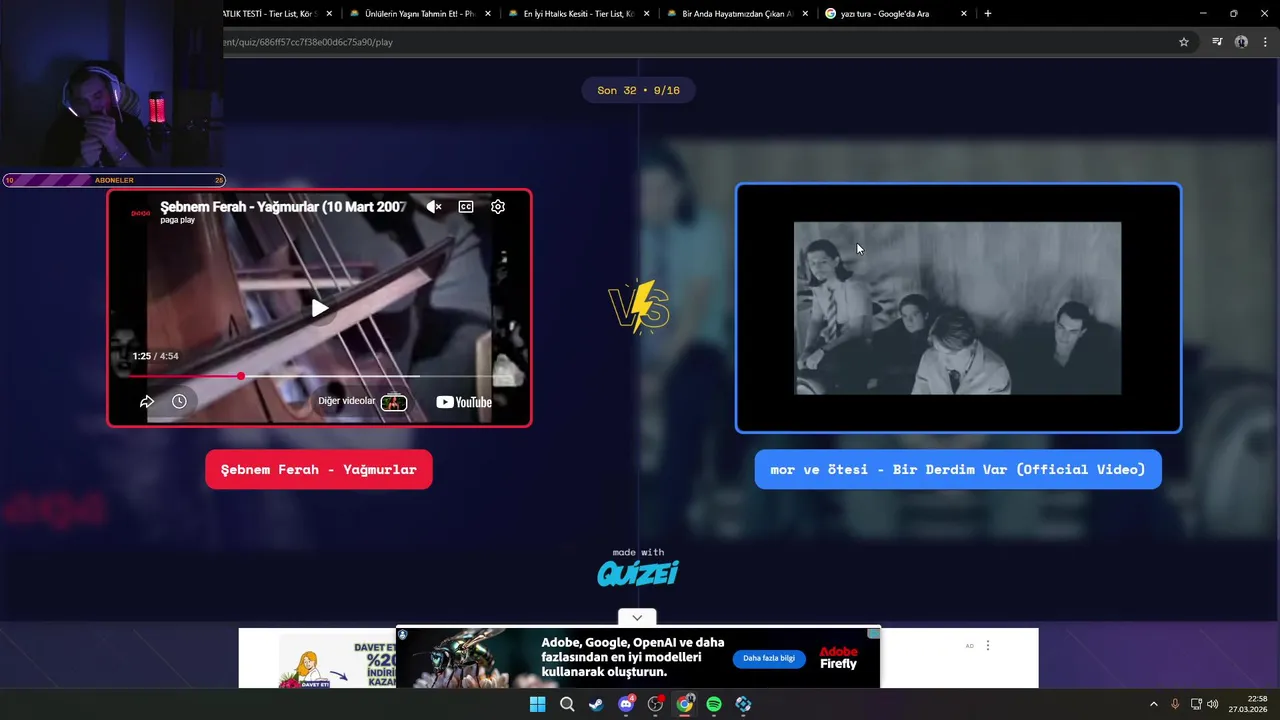Open the Quizei logo link

pos(638,573)
